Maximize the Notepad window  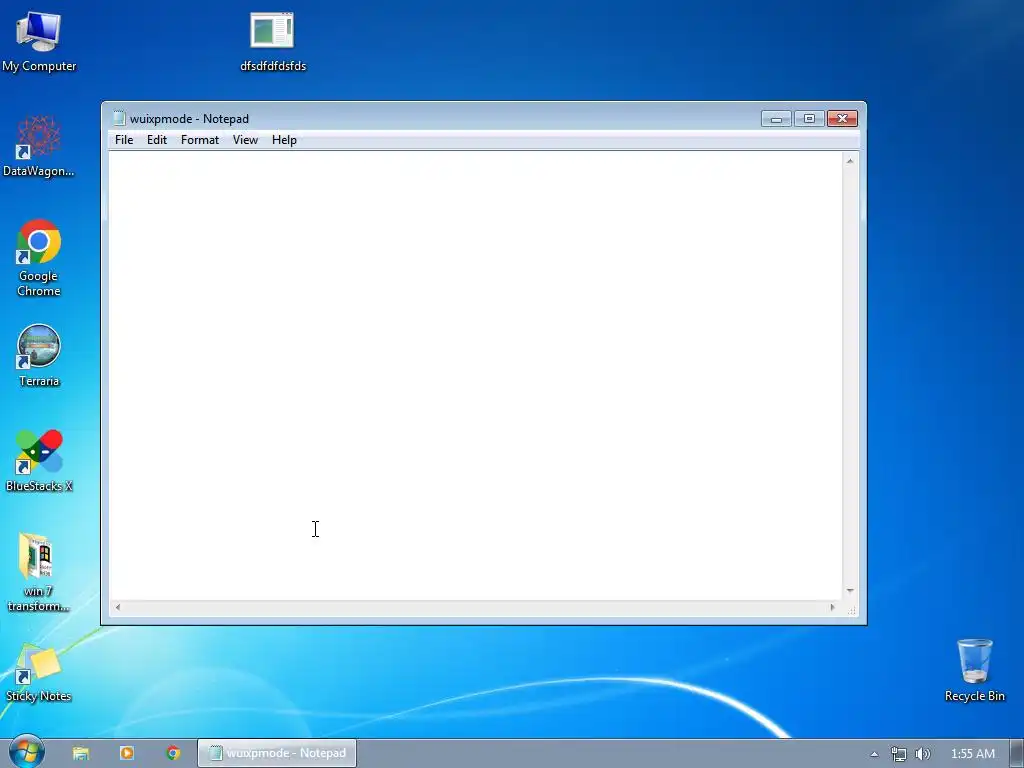(809, 119)
